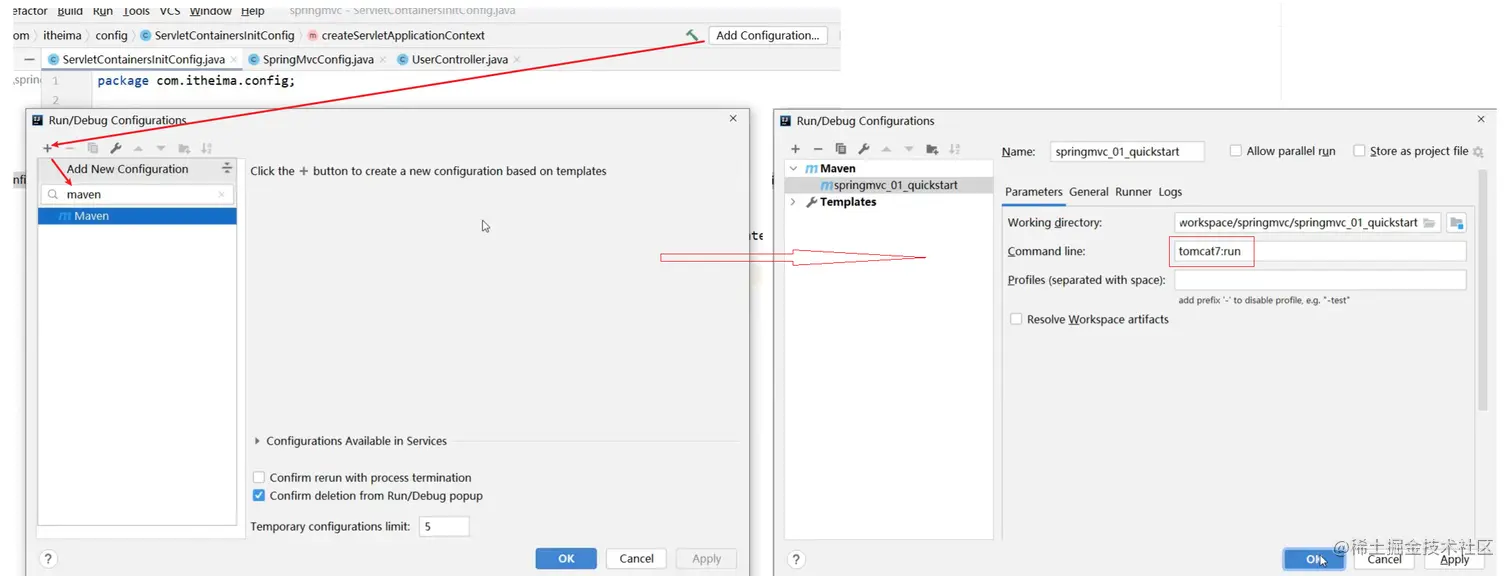1512x576 pixels.
Task: Click the gear icon next to Store as project file
Action: pos(1478,152)
